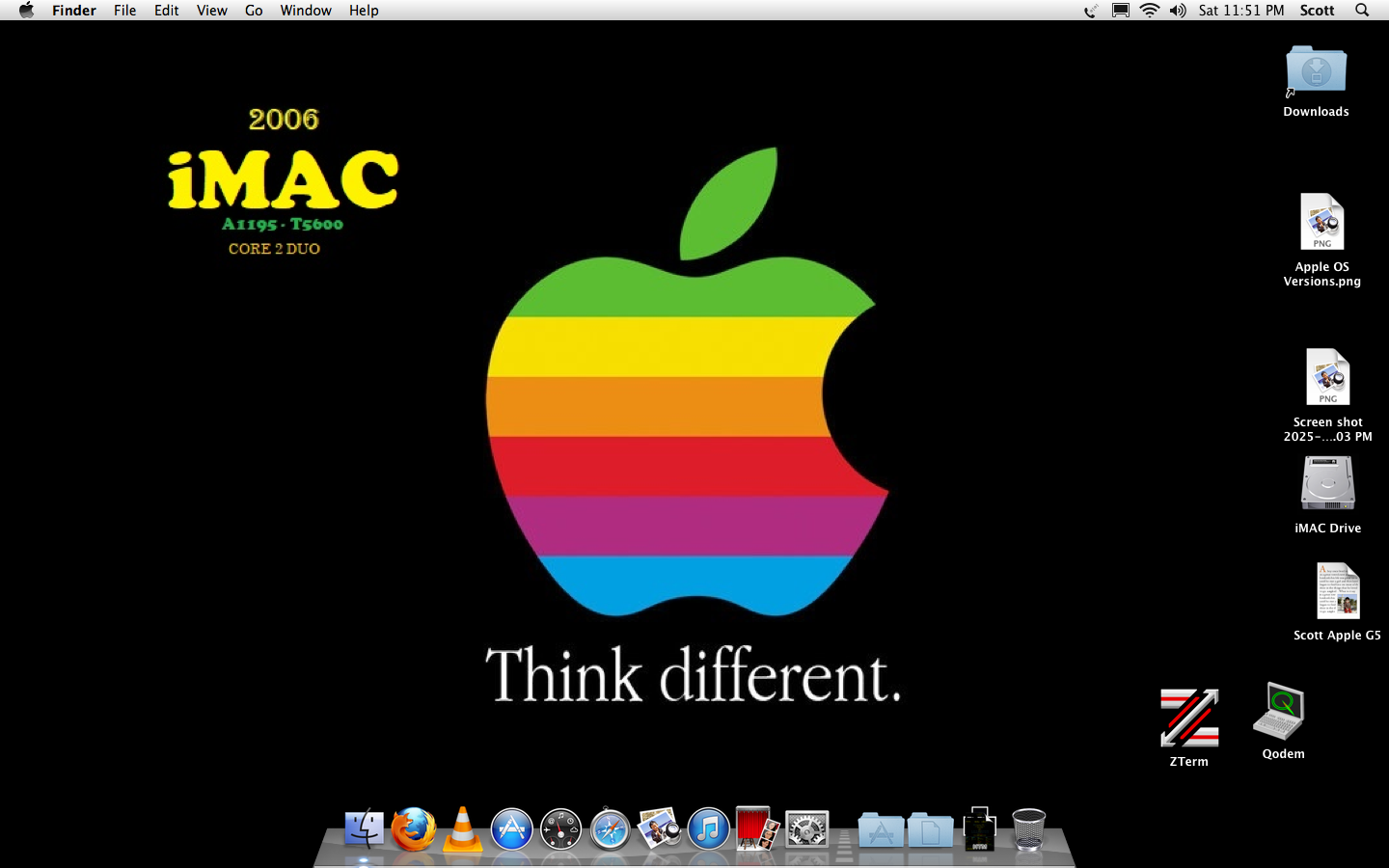Screen dimensions: 1389x868
Task: Open Firefox from the dock
Action: pos(414,829)
